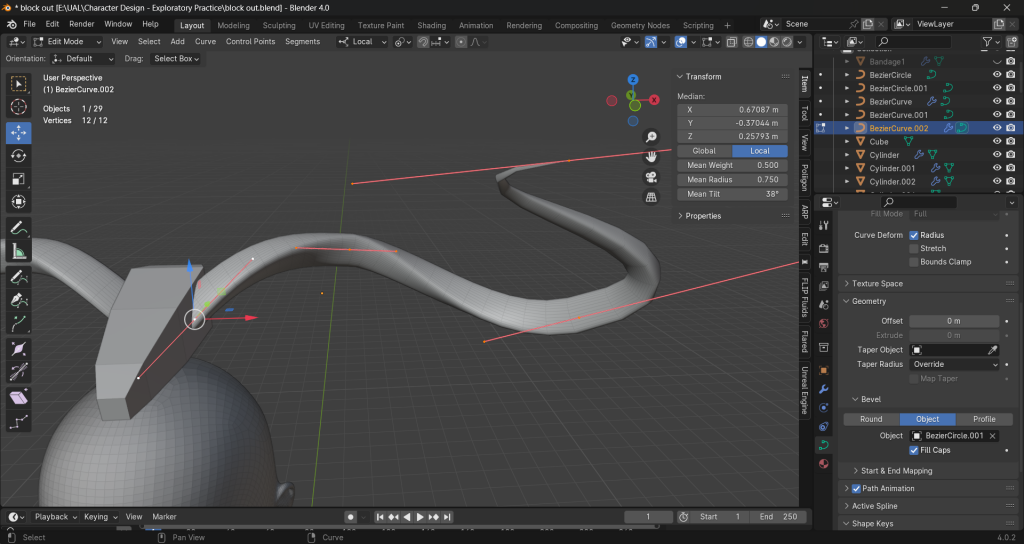Clear the BezierCircle.001 bevel object
This screenshot has width=1024, height=544.
click(993, 436)
